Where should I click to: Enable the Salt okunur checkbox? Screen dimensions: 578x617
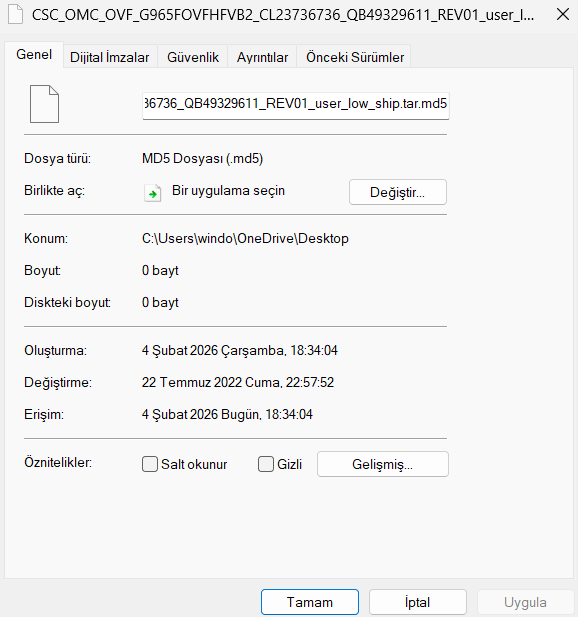click(x=150, y=464)
